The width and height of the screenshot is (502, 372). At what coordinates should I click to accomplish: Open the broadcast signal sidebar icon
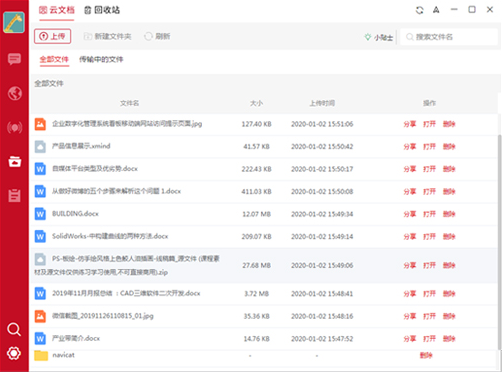15,127
